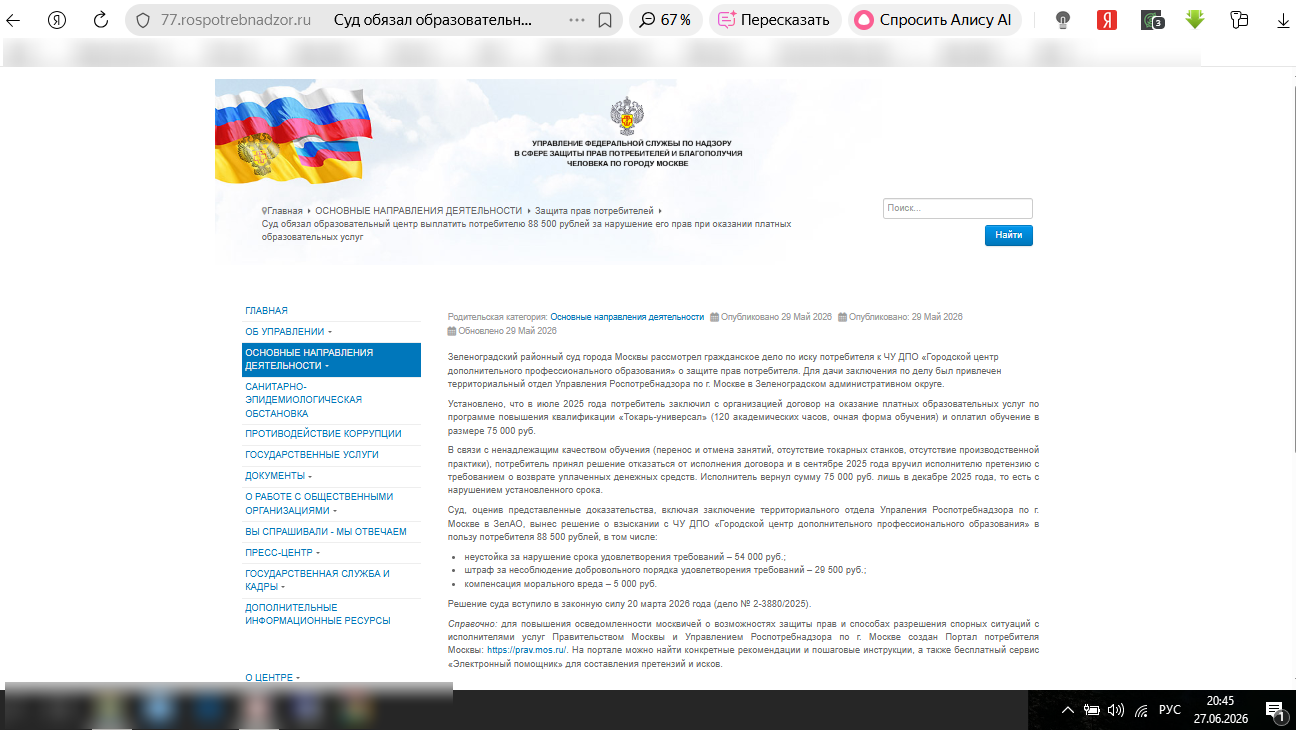This screenshot has height=730, width=1296.
Task: Open ПРОТИВОДЕЙСТВИЕ КОРРУПЦИИ menu item
Action: (x=323, y=434)
